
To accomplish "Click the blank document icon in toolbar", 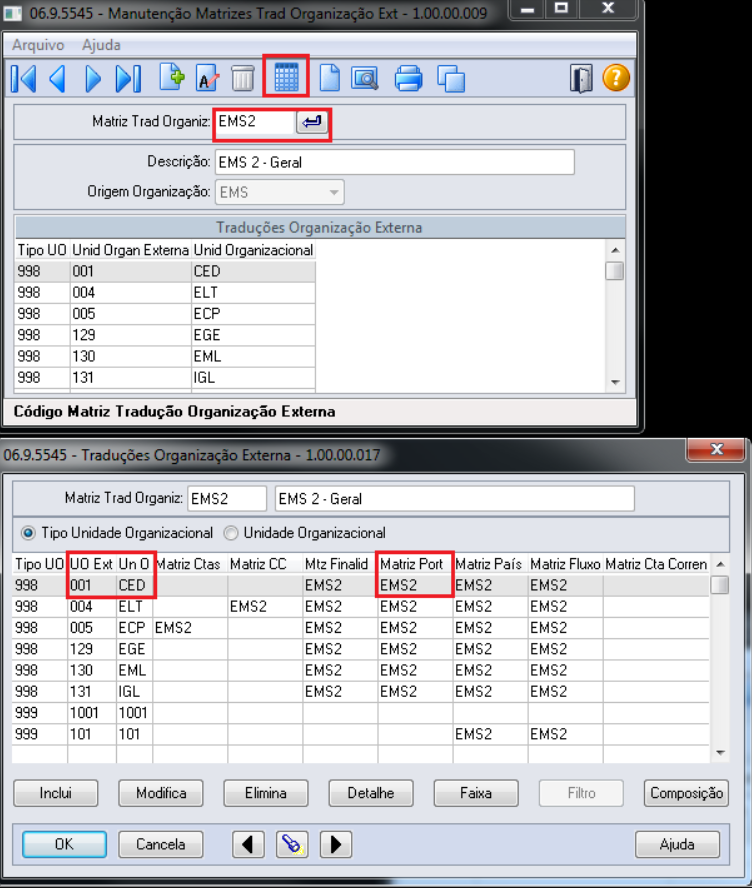I will tap(330, 78).
